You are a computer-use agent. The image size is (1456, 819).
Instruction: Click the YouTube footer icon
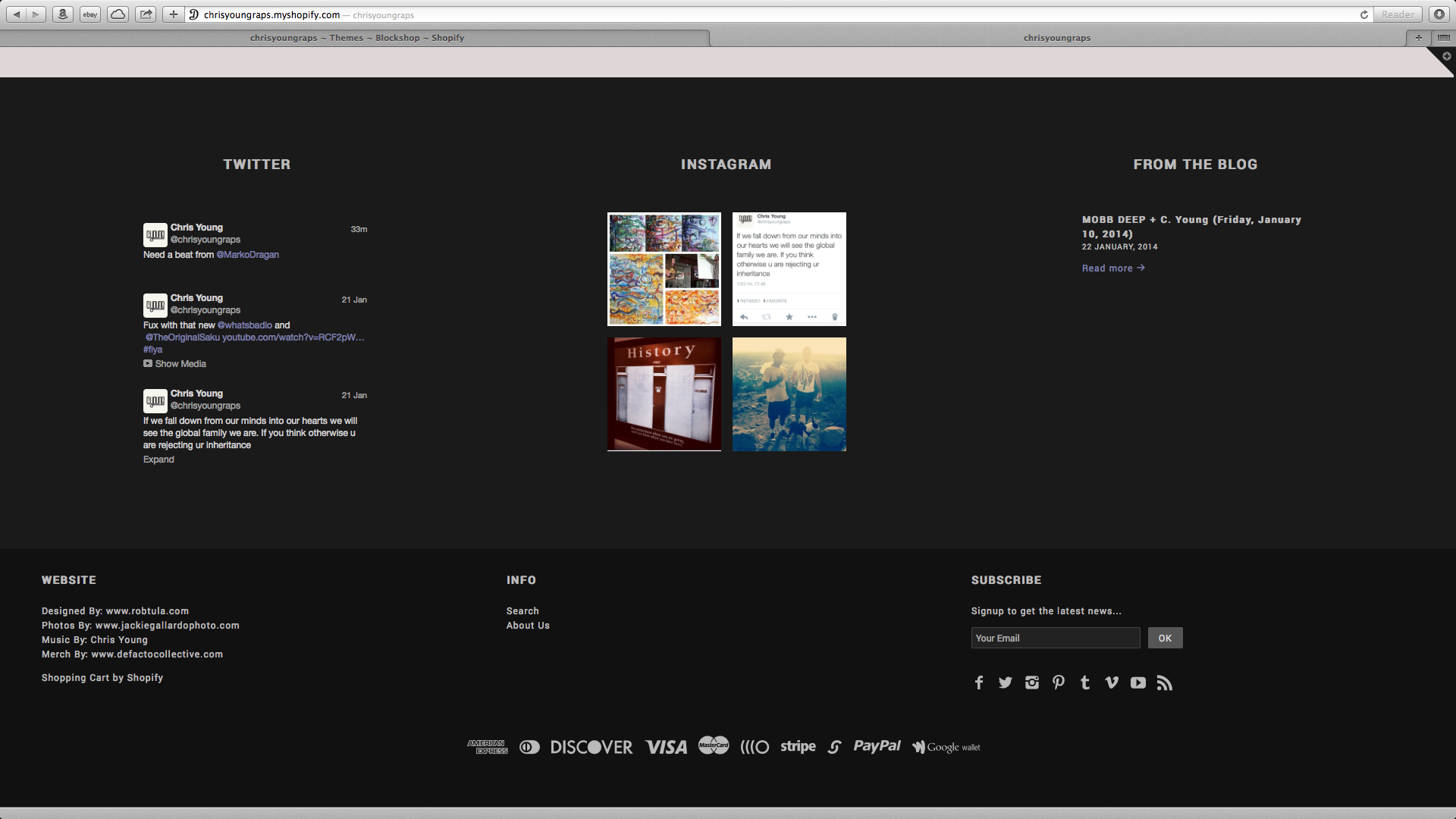click(1138, 683)
